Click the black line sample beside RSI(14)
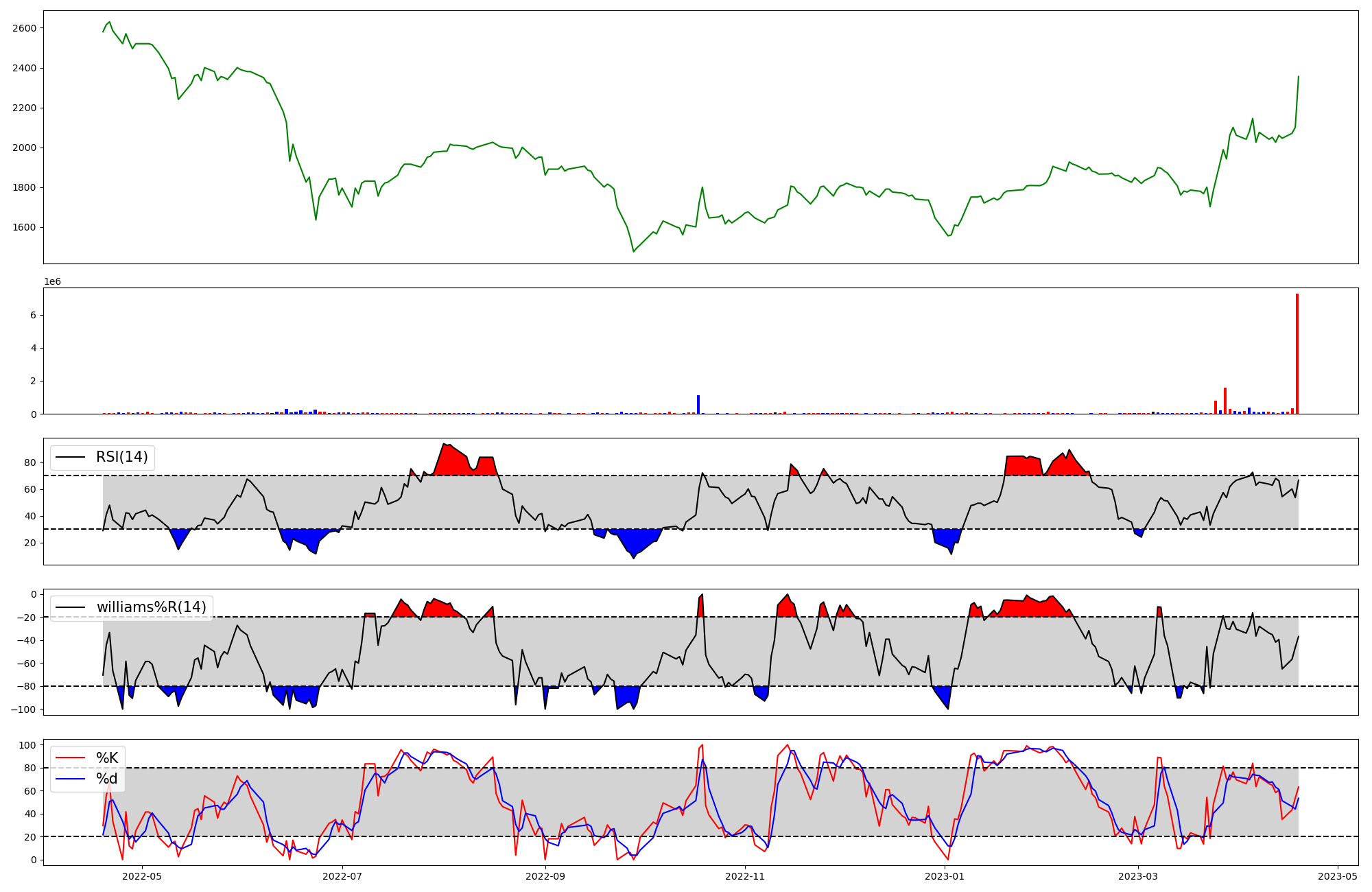1372x892 pixels. (70, 458)
